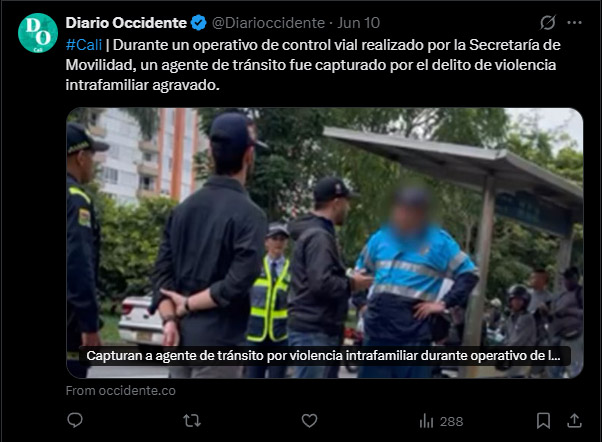Expand the tweet text about violencia intrafamiliar
This screenshot has height=442, width=602.
point(313,65)
